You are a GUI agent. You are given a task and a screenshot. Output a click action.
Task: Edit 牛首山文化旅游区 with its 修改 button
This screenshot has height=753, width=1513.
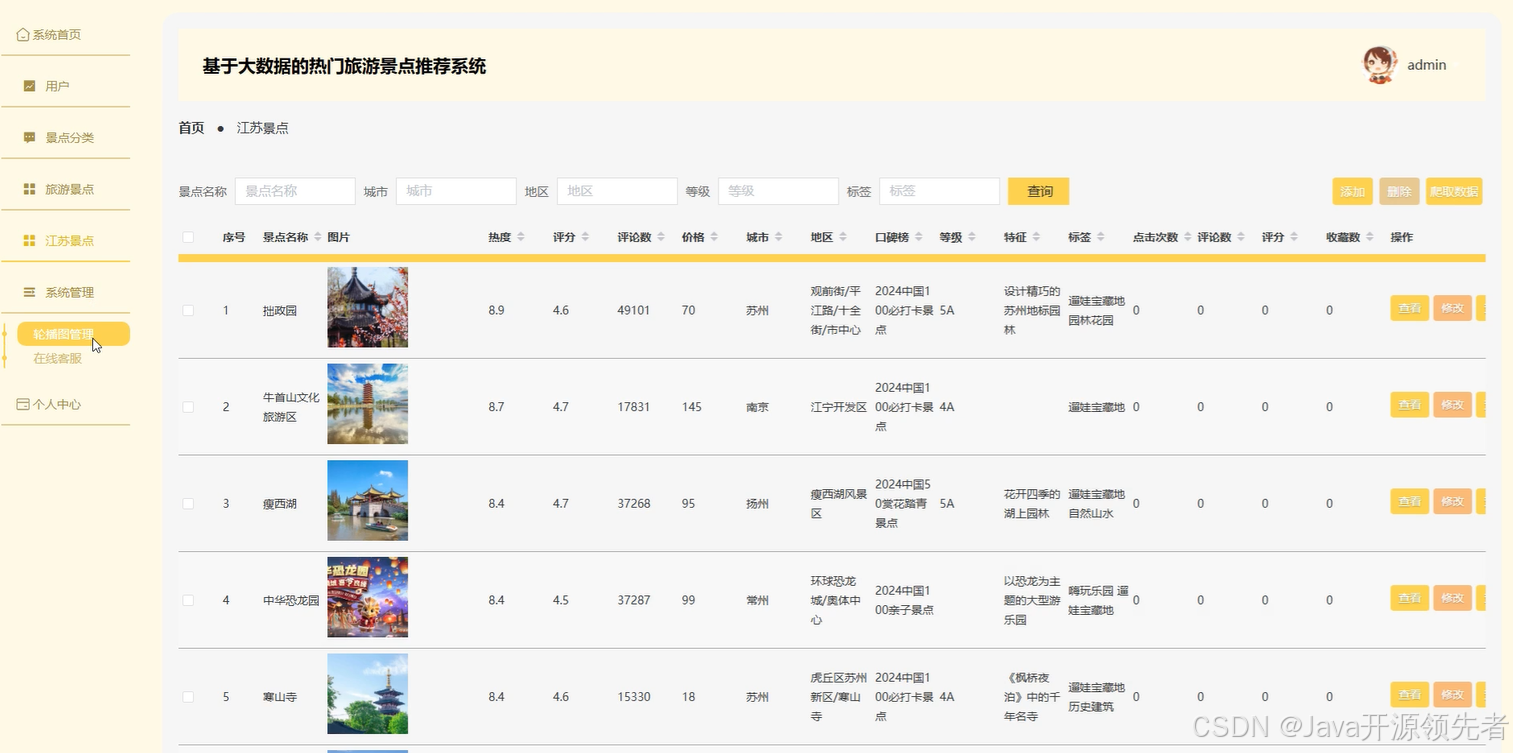[x=1452, y=405]
